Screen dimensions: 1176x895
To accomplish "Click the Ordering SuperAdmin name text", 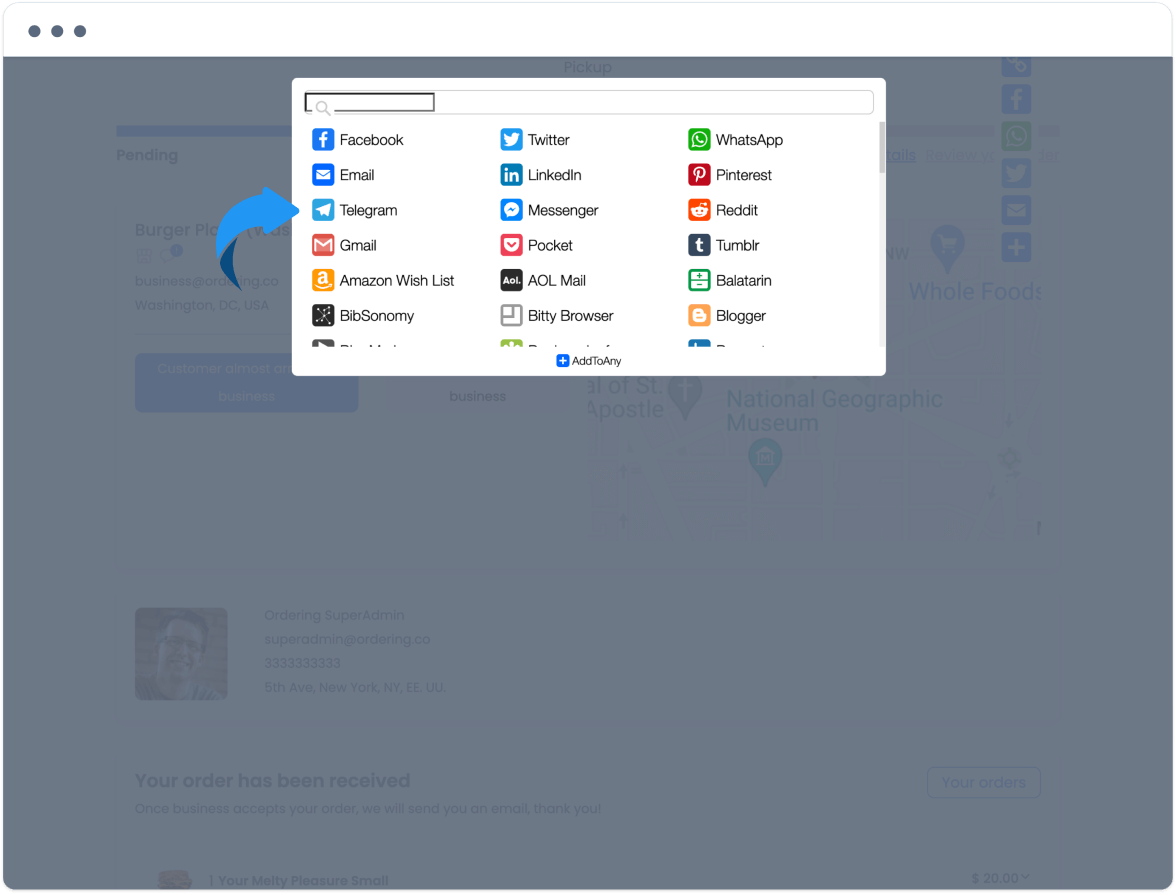I will [x=334, y=615].
